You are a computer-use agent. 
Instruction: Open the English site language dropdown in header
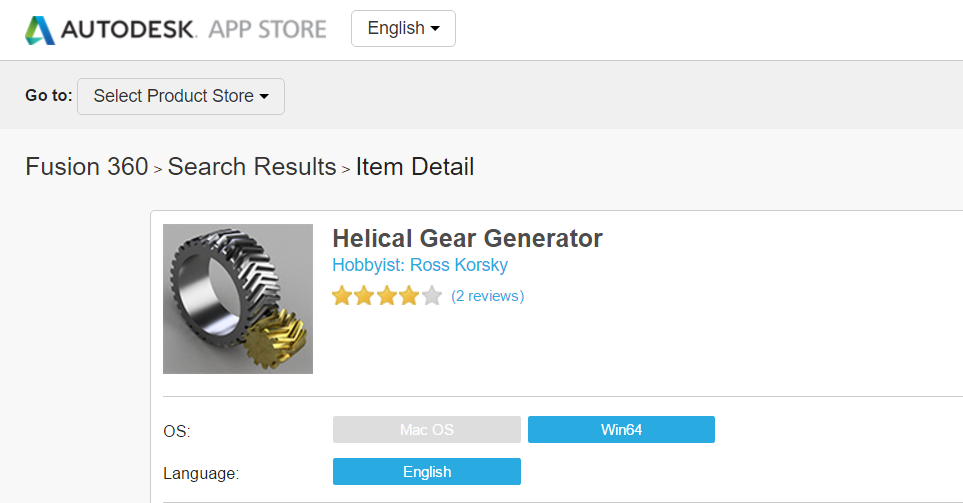[403, 29]
